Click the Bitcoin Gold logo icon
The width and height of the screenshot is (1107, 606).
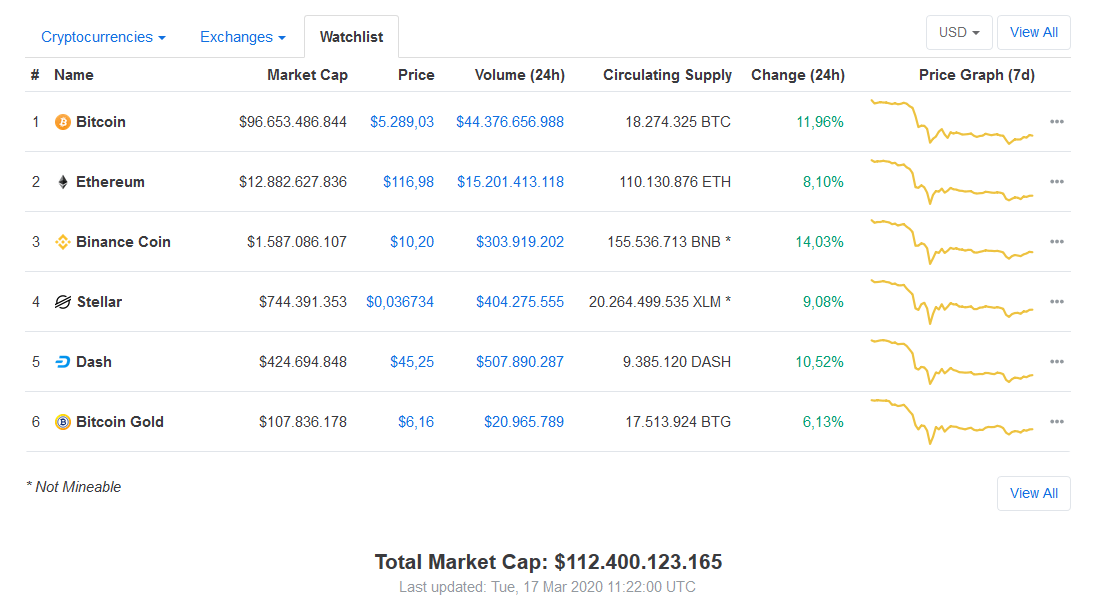[63, 422]
